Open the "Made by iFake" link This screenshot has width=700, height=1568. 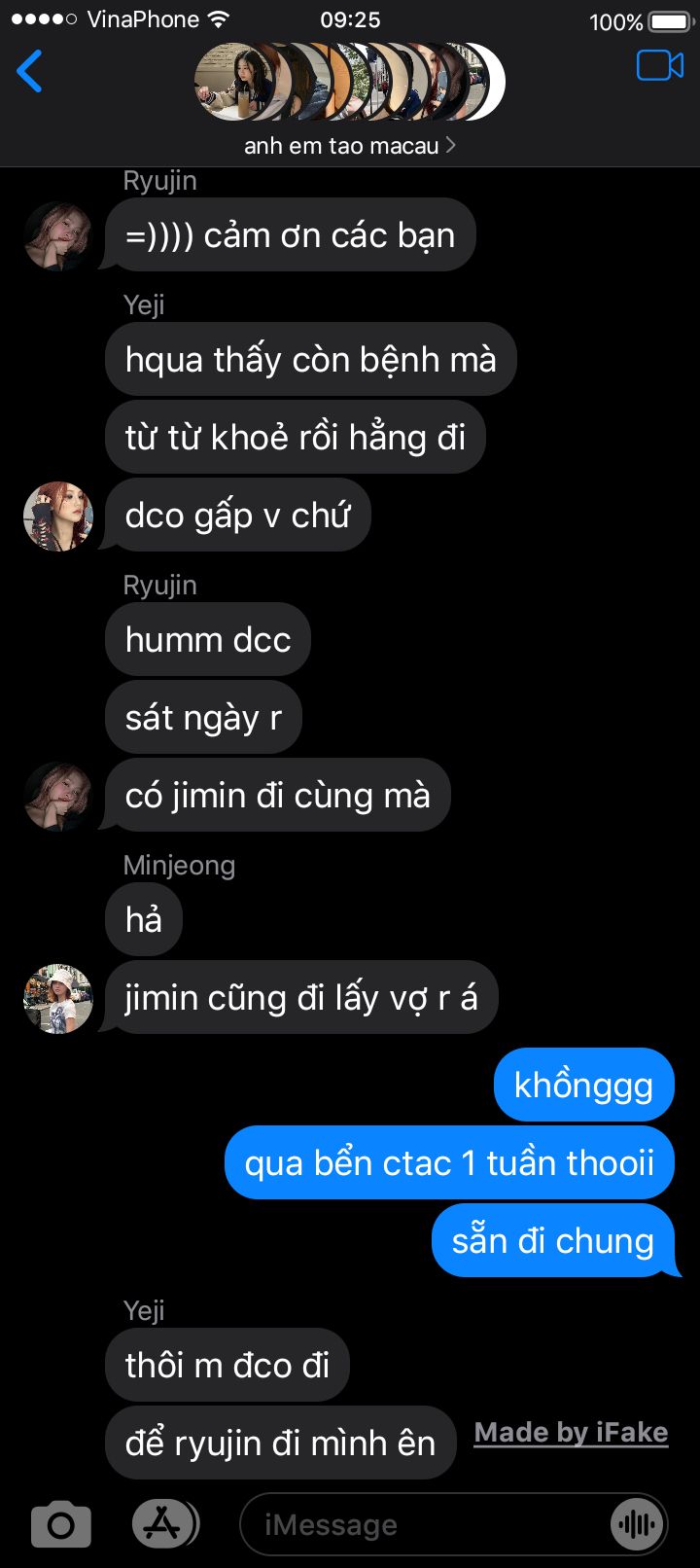(x=571, y=1432)
